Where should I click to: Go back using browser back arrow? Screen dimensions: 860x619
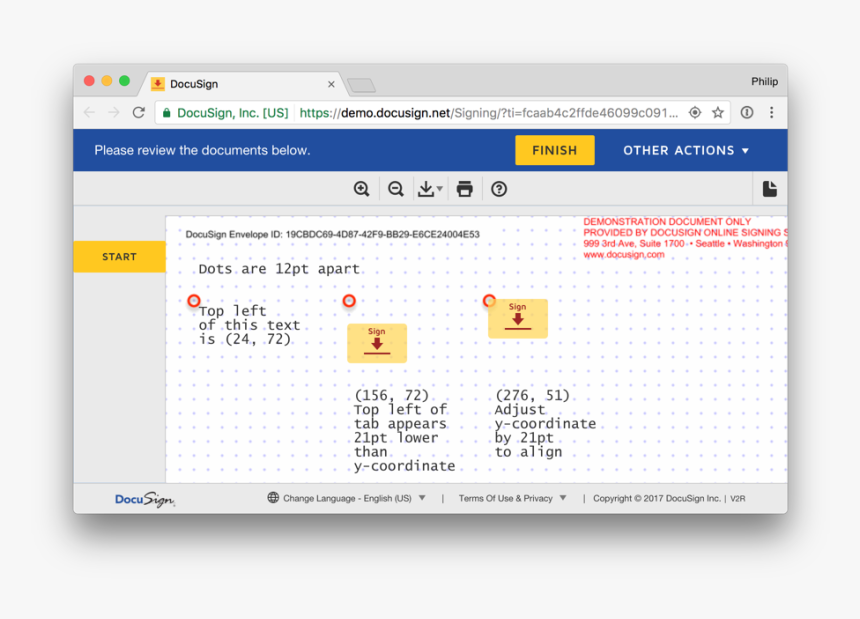[89, 113]
